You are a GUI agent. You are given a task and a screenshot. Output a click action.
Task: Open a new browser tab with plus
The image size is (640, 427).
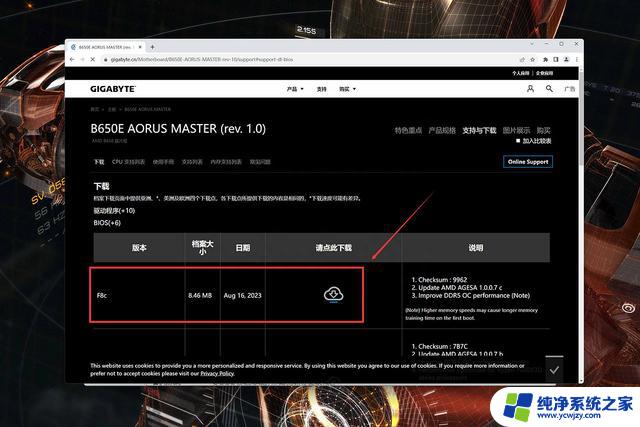pyautogui.click(x=152, y=47)
